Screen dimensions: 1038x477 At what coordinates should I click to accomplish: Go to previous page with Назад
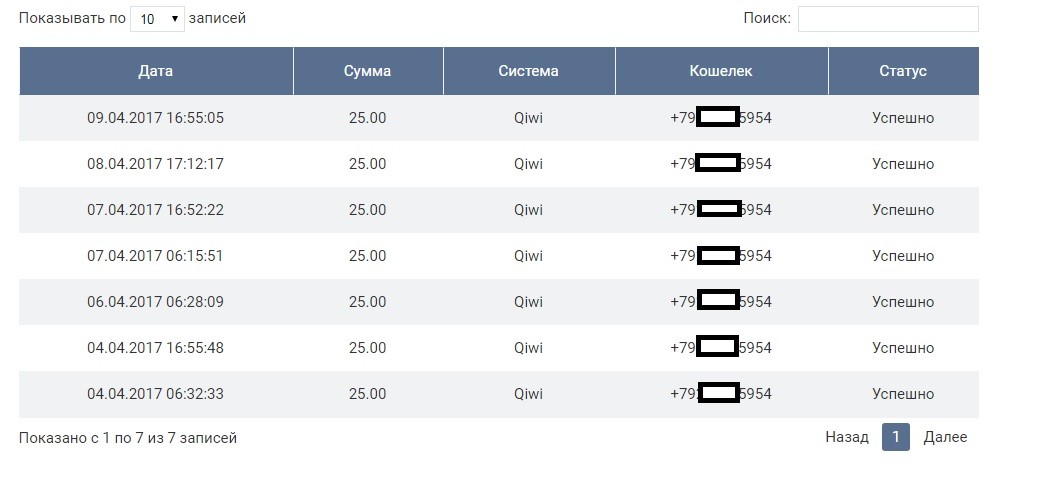(x=847, y=437)
